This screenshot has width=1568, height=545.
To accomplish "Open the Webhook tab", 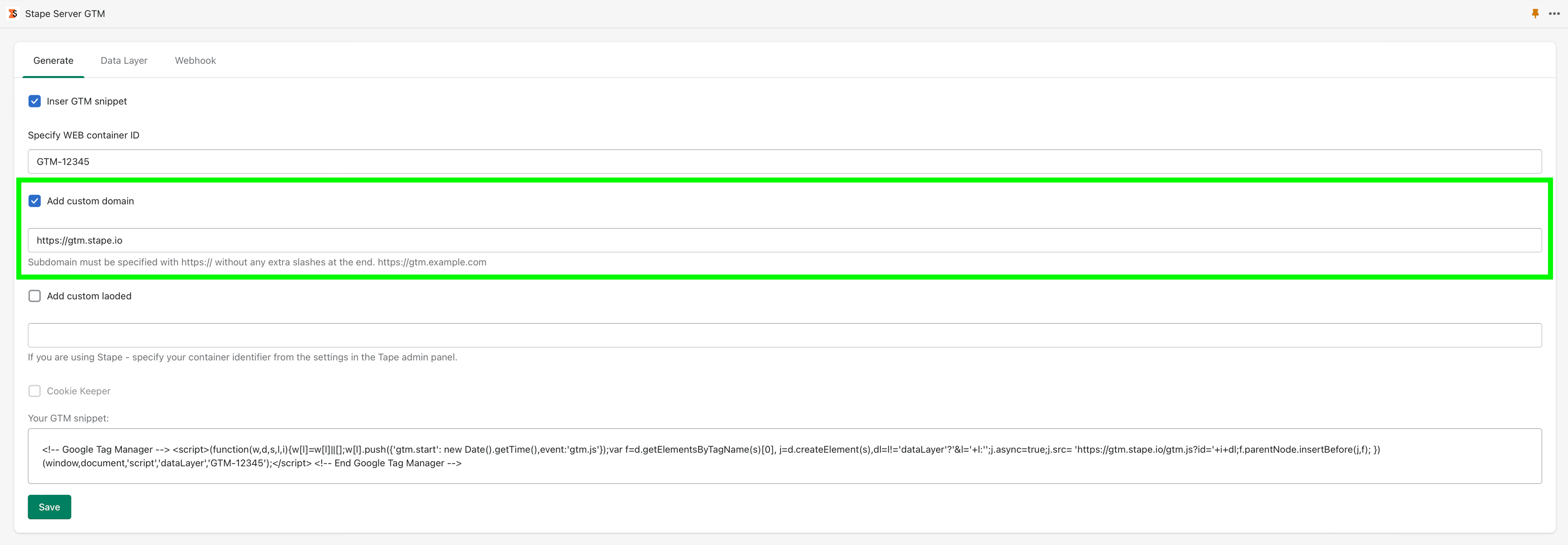I will 196,60.
